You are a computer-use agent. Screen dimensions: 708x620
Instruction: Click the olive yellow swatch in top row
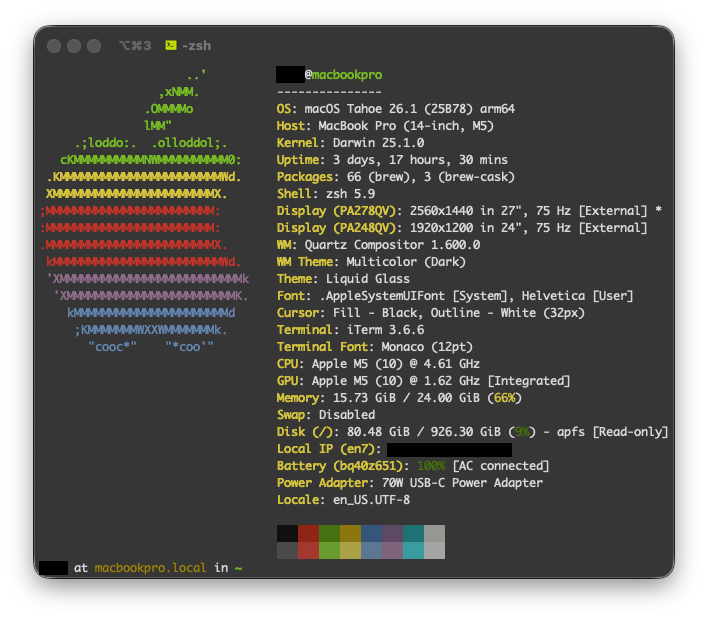tap(350, 533)
